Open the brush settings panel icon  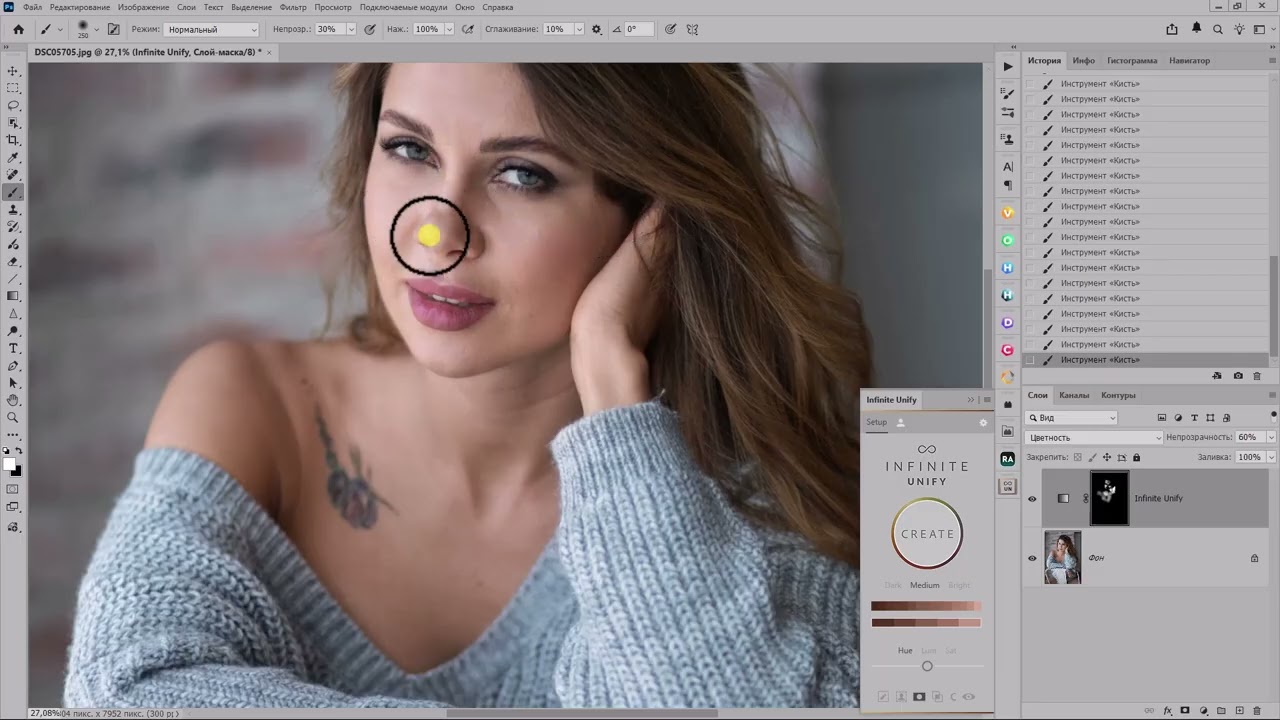113,29
